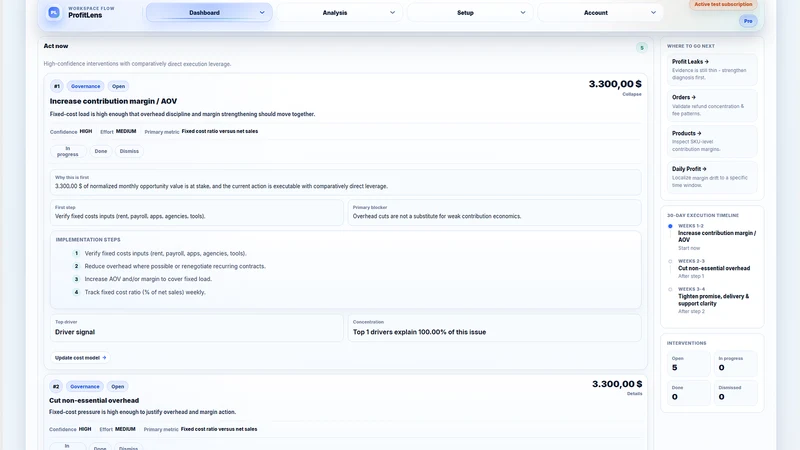Mark Cut non-essential overhead as Done
Screen dimensions: 800x450
coord(100,448)
